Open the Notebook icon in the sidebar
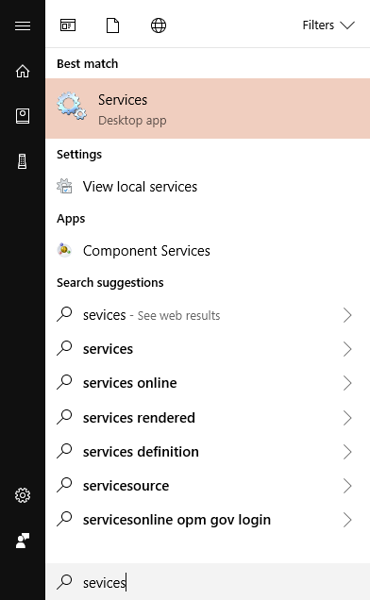The width and height of the screenshot is (370, 600). (x=23, y=116)
